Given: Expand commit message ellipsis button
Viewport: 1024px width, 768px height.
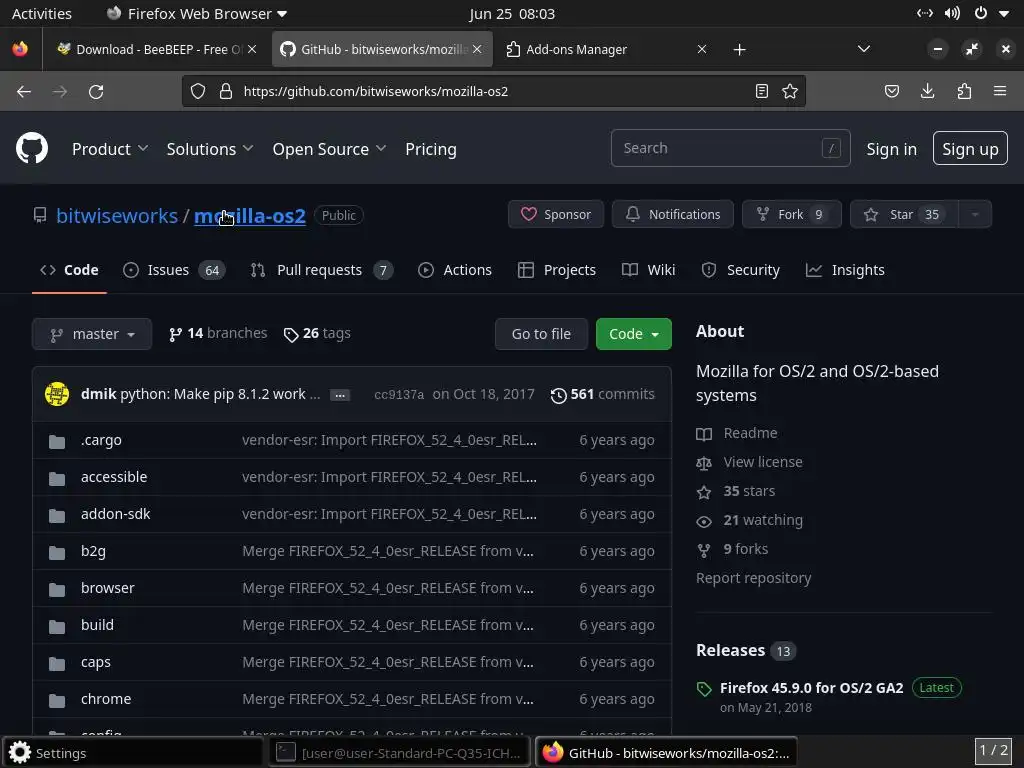Looking at the screenshot, I should pos(340,395).
